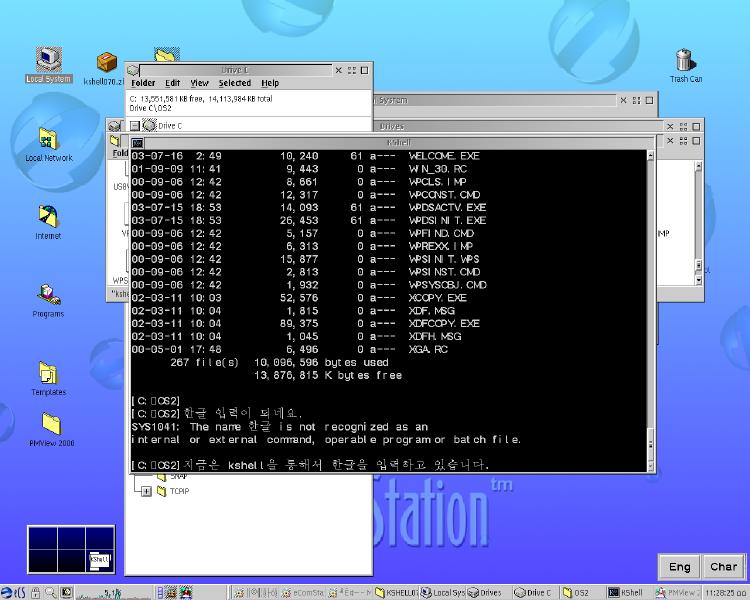Click the XCOPY.EXE line in KShell
This screenshot has width=750, height=600.
pyautogui.click(x=299, y=298)
